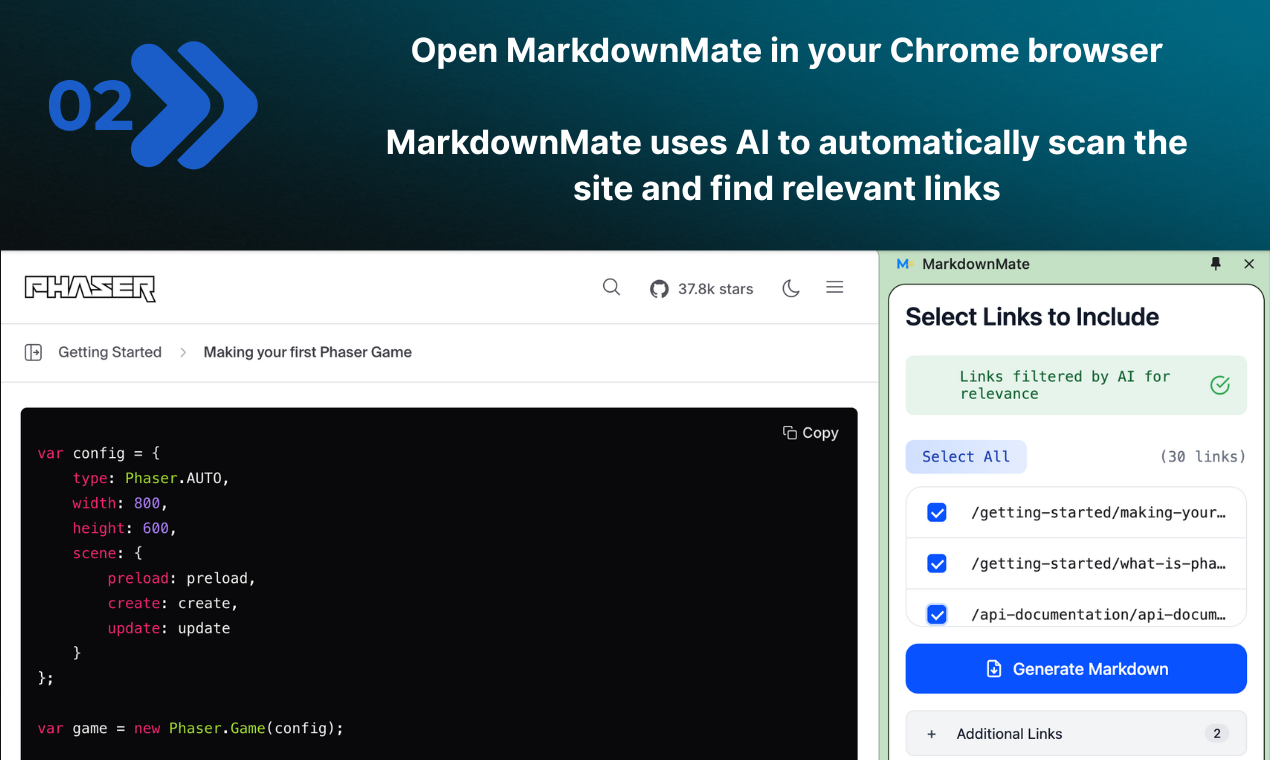Open the hamburger menu on Phaser site
The width and height of the screenshot is (1270, 760).
click(x=835, y=288)
